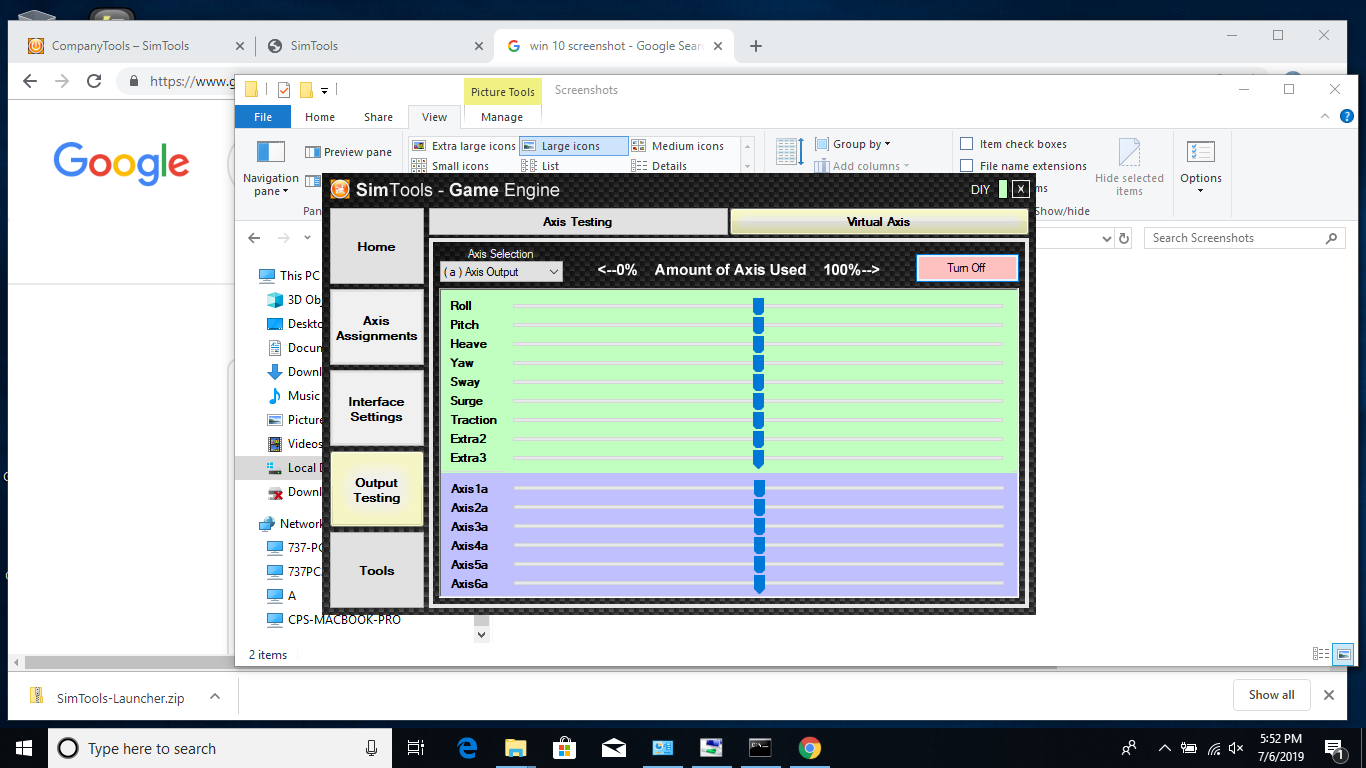Click the Yaw slider handle
1366x768 pixels.
point(758,362)
